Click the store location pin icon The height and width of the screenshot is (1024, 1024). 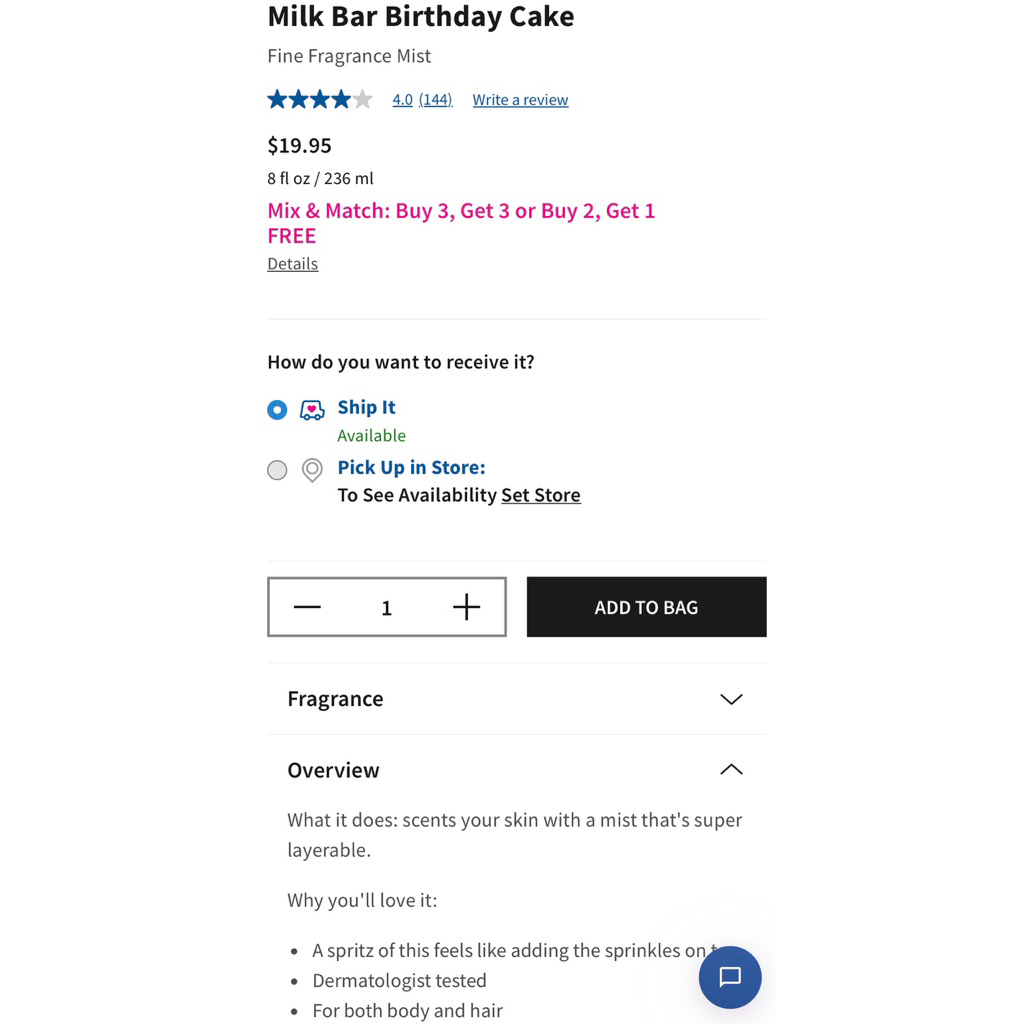(312, 470)
